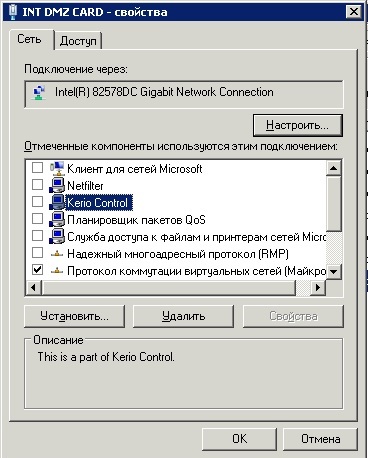
Task: Click the component list scroll up arrow
Action: coord(333,168)
